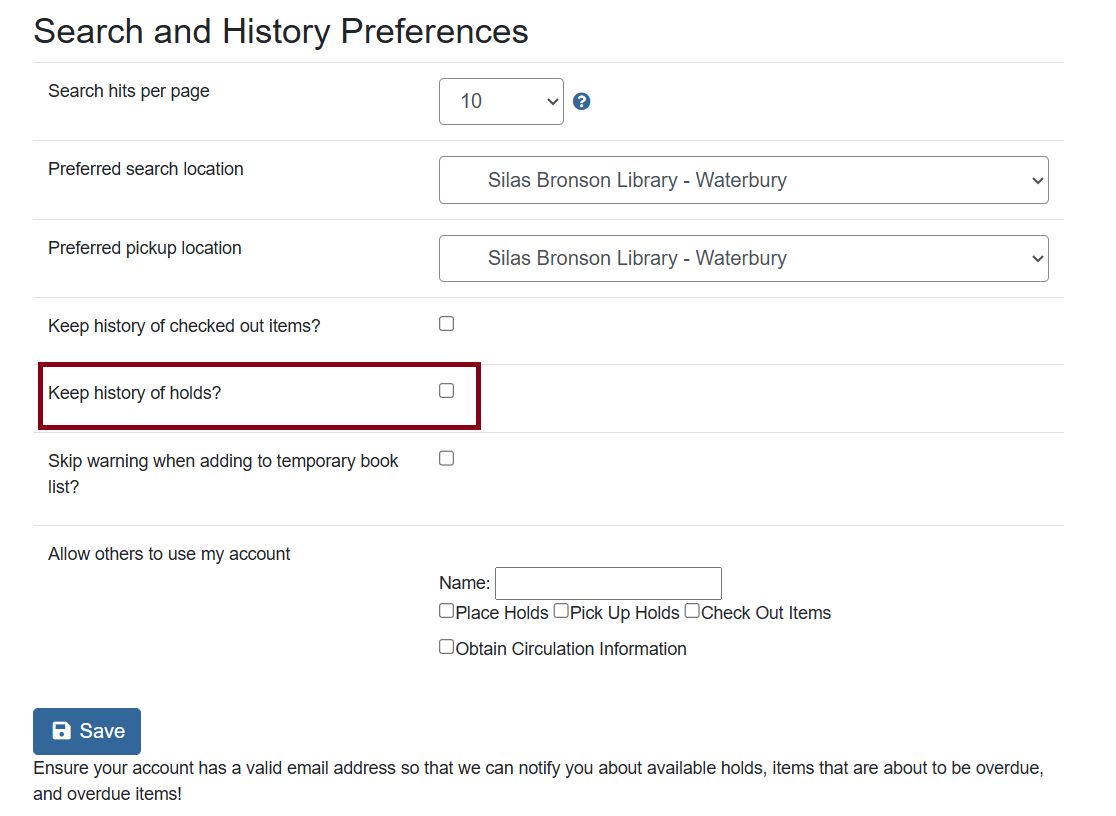The height and width of the screenshot is (816, 1116).
Task: Click the Search and History Preferences heading
Action: coord(281,31)
